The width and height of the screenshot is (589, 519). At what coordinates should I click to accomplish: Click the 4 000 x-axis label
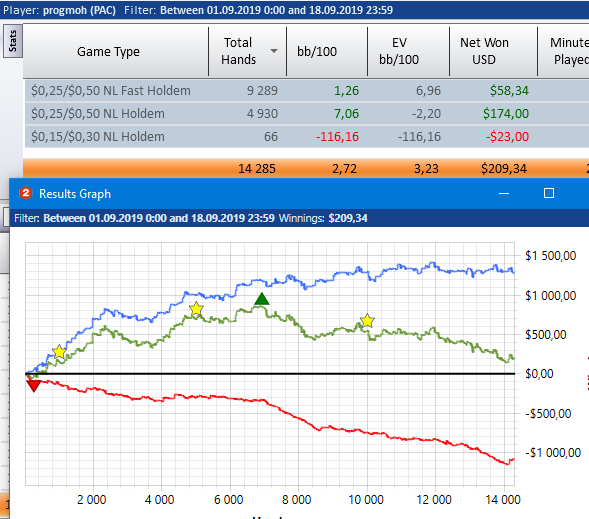click(160, 500)
